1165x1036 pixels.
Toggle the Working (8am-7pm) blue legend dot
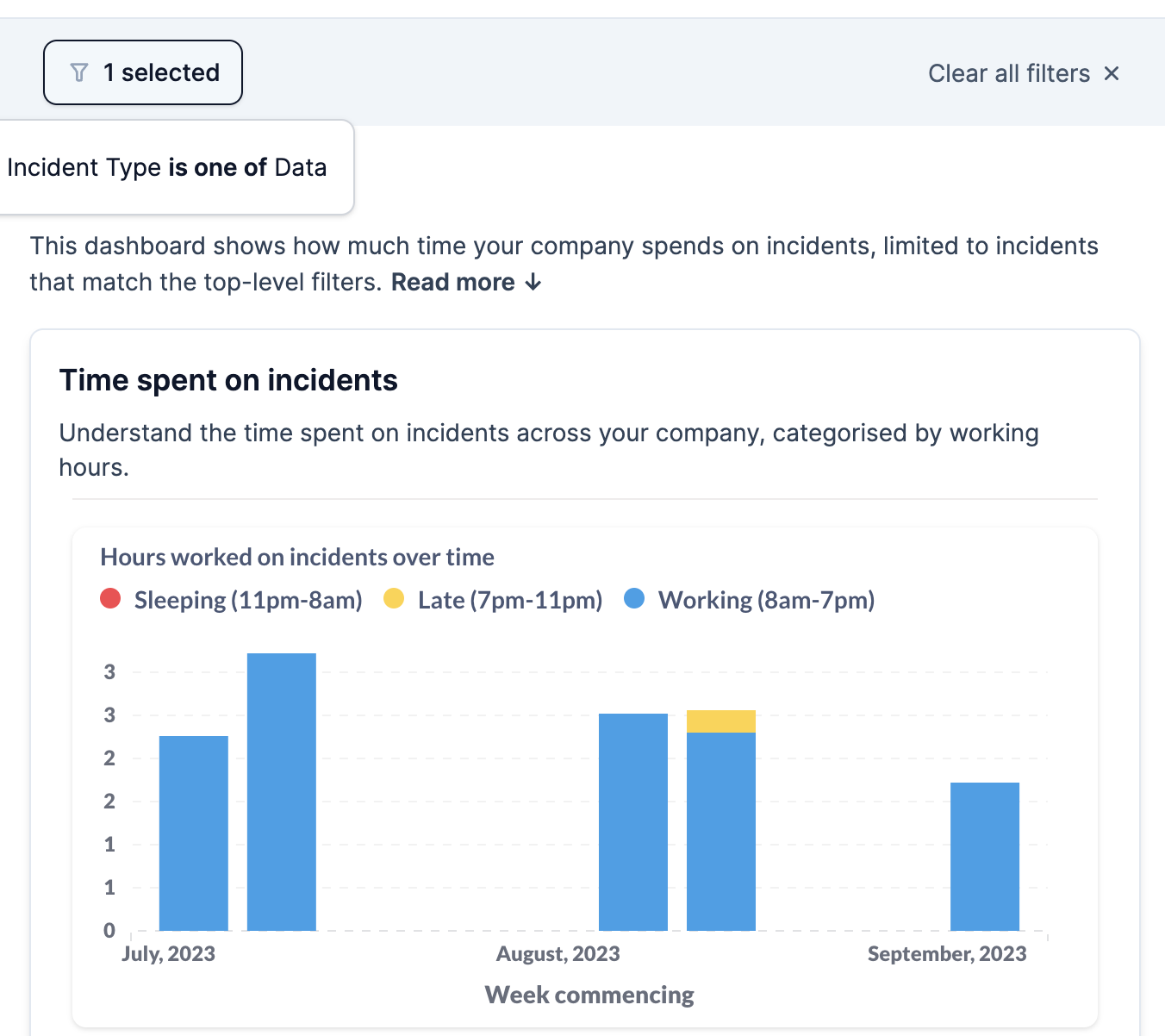pyautogui.click(x=634, y=598)
